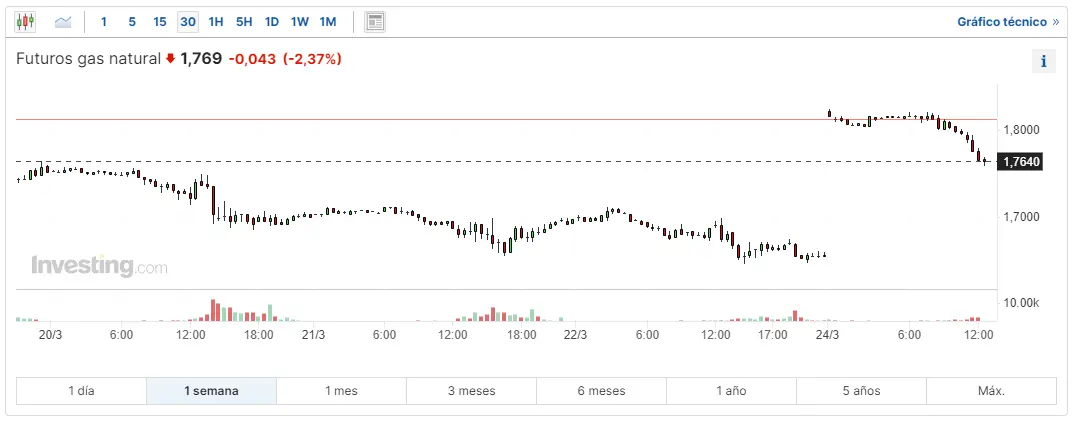The height and width of the screenshot is (424, 1074).
Task: Select the 1 mes range tab
Action: (341, 391)
